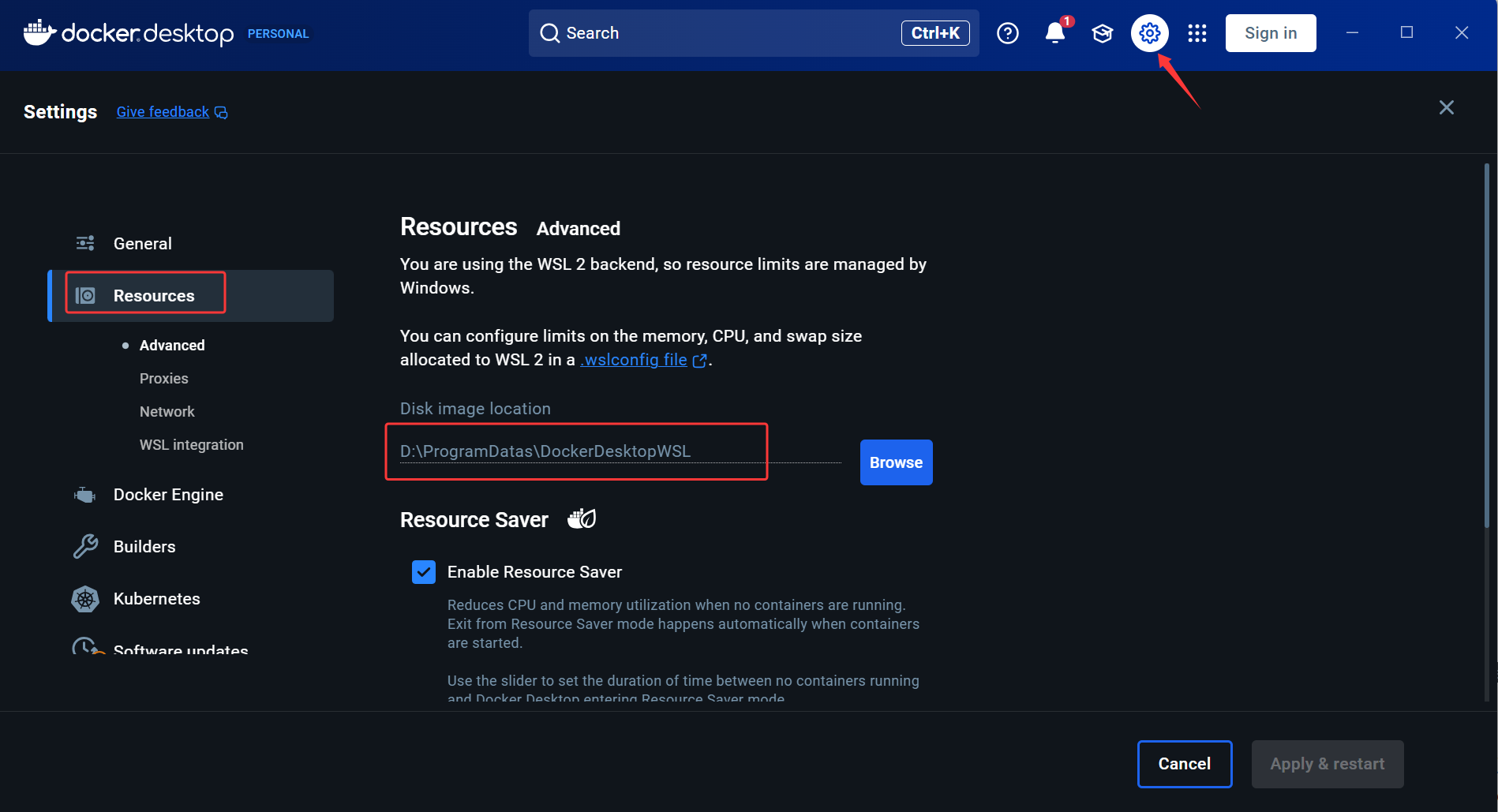Open the extensions grid menu icon

(x=1197, y=33)
